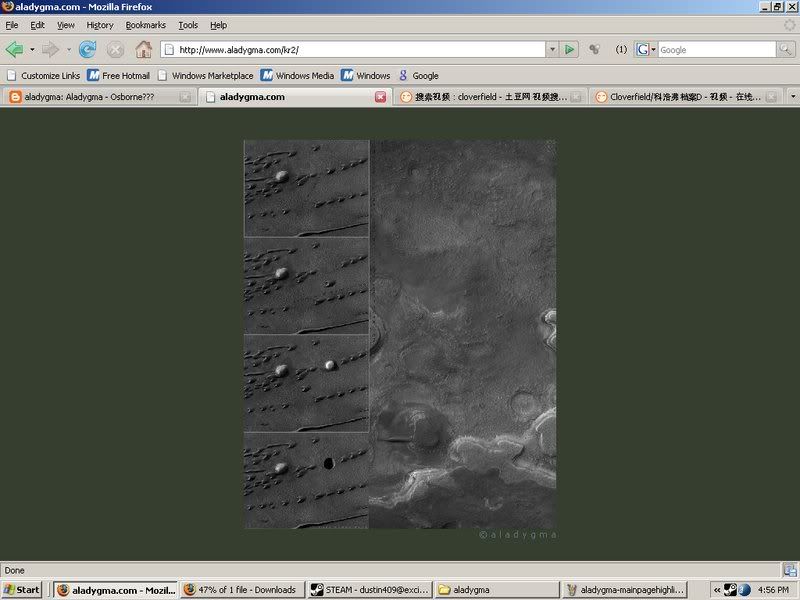Open the address bar URL dropdown
This screenshot has height=600, width=800.
coord(551,49)
